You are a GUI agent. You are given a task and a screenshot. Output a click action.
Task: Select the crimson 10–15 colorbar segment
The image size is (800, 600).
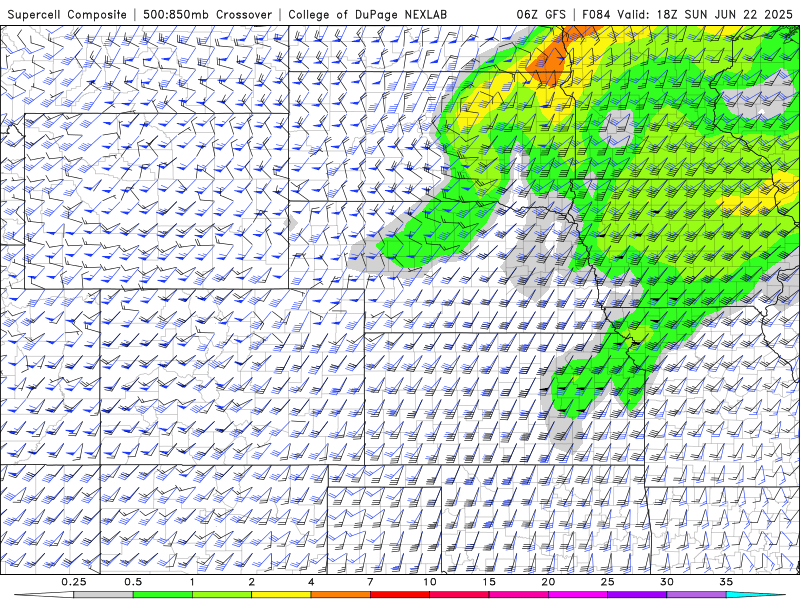click(459, 595)
